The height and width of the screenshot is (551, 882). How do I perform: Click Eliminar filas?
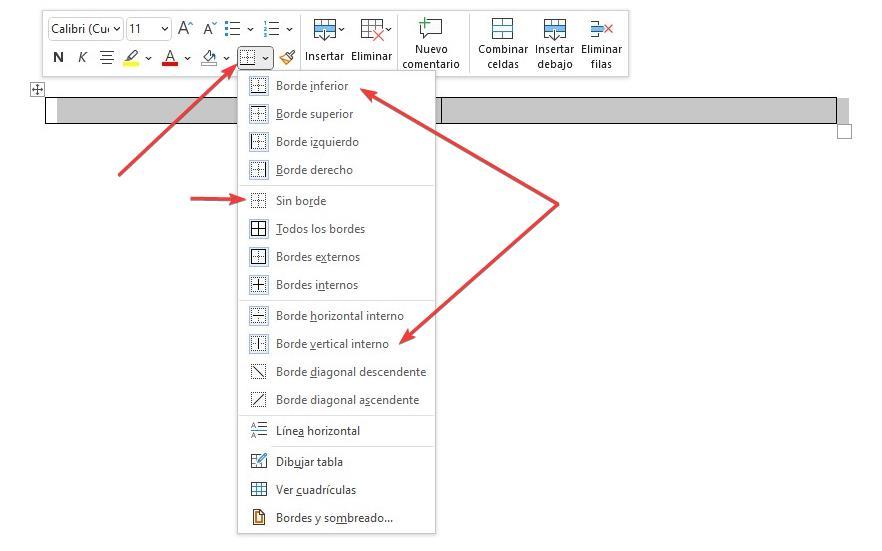pyautogui.click(x=601, y=44)
